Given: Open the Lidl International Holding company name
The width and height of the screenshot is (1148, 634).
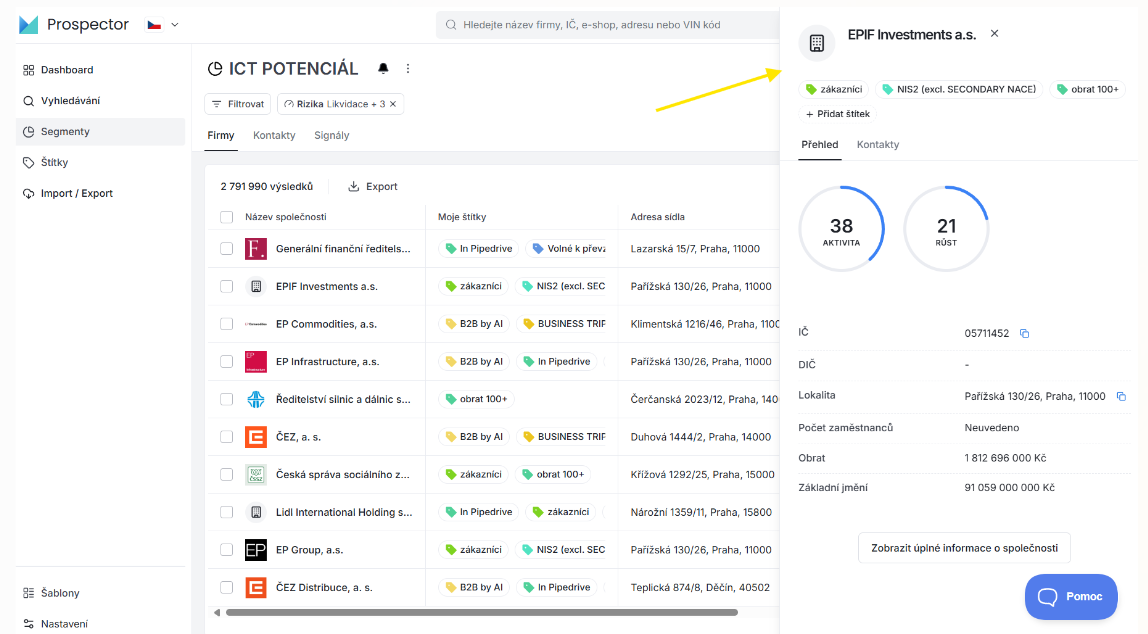Looking at the screenshot, I should pyautogui.click(x=344, y=512).
